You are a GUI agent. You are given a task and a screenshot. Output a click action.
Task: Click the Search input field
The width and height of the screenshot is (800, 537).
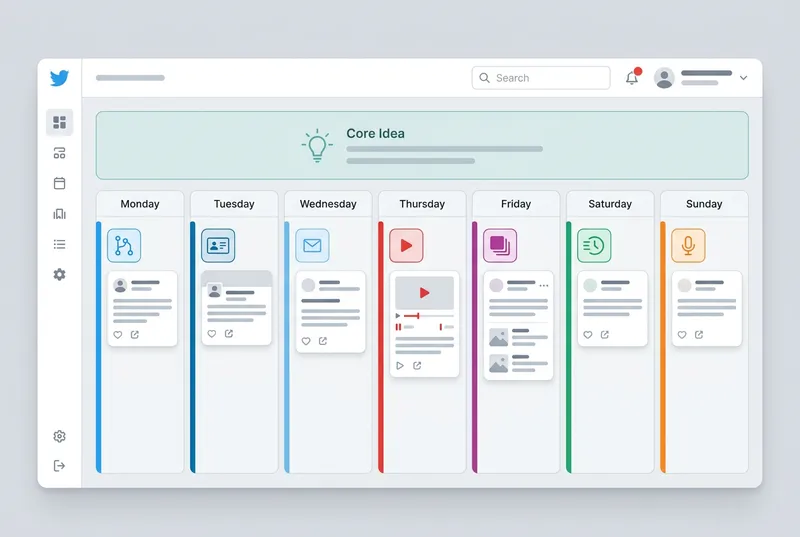(x=541, y=78)
